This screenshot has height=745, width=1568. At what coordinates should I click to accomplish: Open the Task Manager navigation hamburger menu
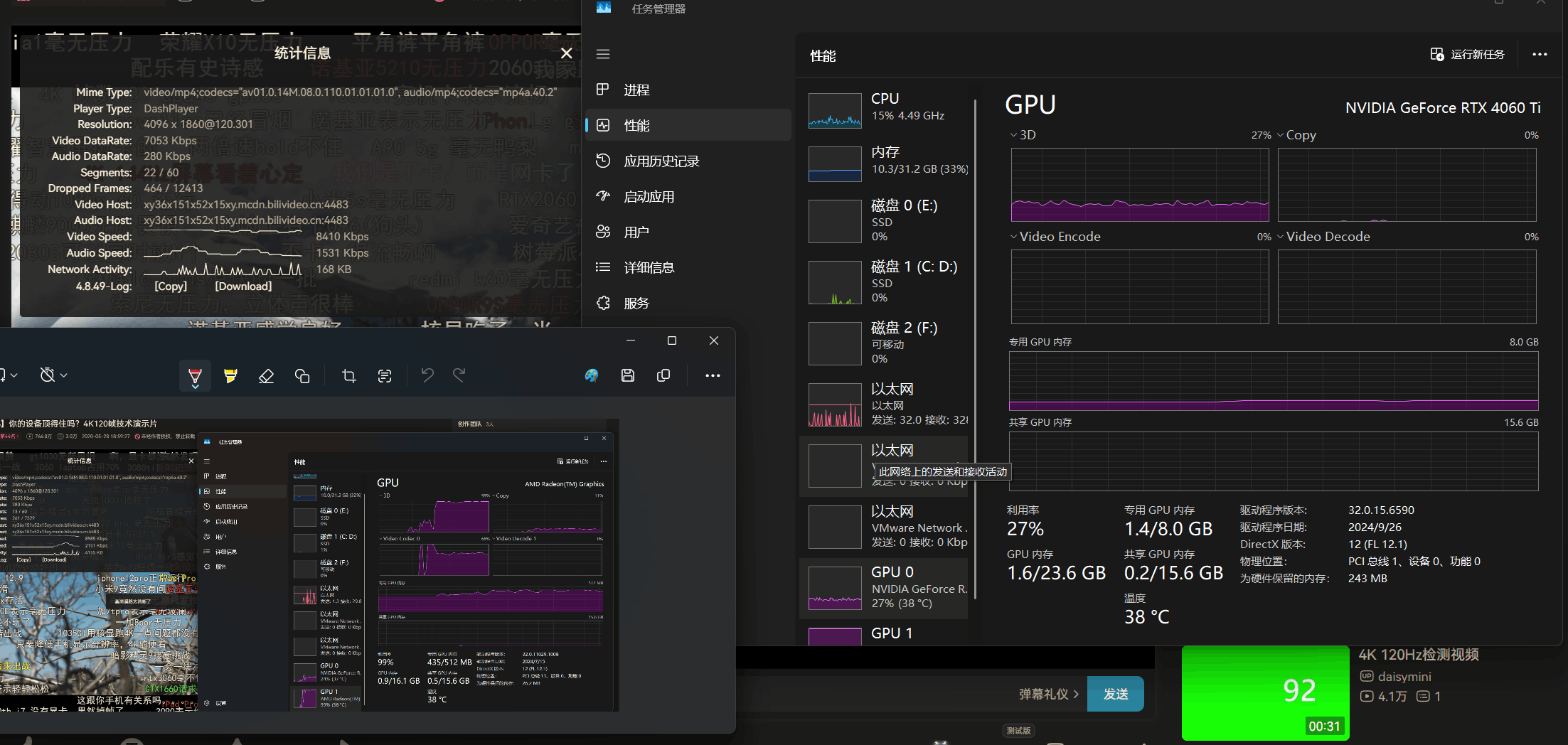(603, 54)
